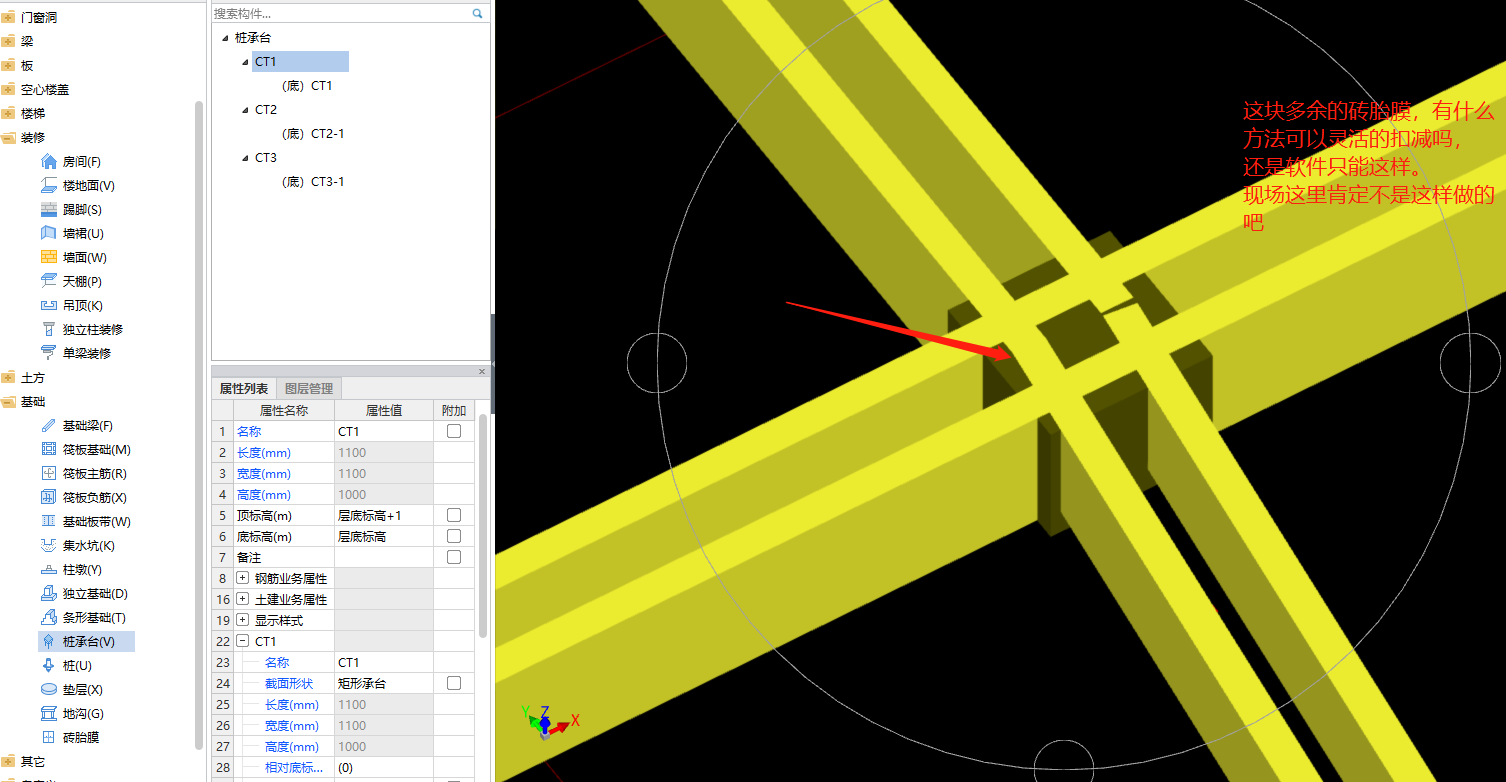
Task: Click the 底标高 value 层底标高
Action: point(384,536)
